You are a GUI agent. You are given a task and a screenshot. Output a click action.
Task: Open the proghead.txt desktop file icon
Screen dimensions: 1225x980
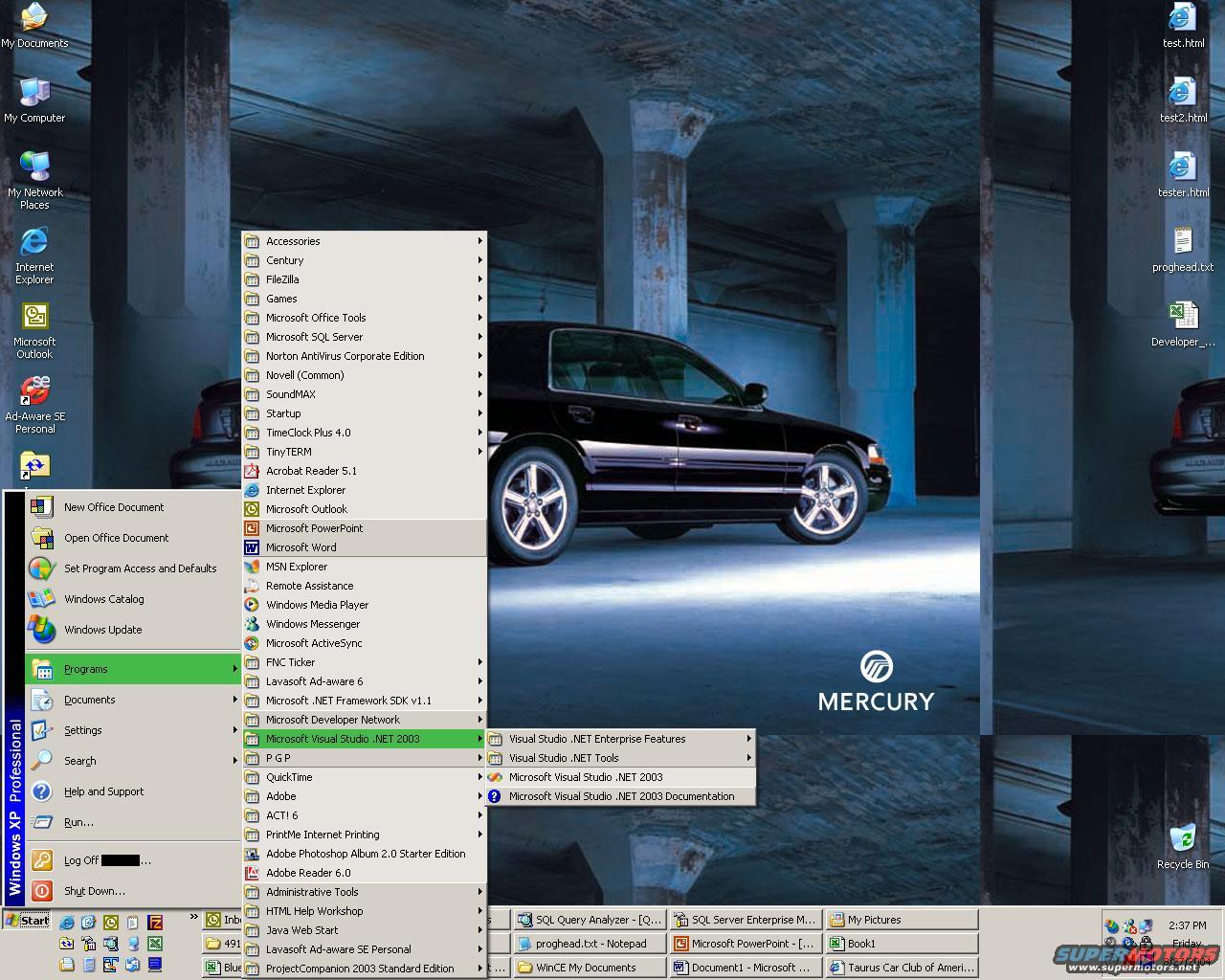1182,244
